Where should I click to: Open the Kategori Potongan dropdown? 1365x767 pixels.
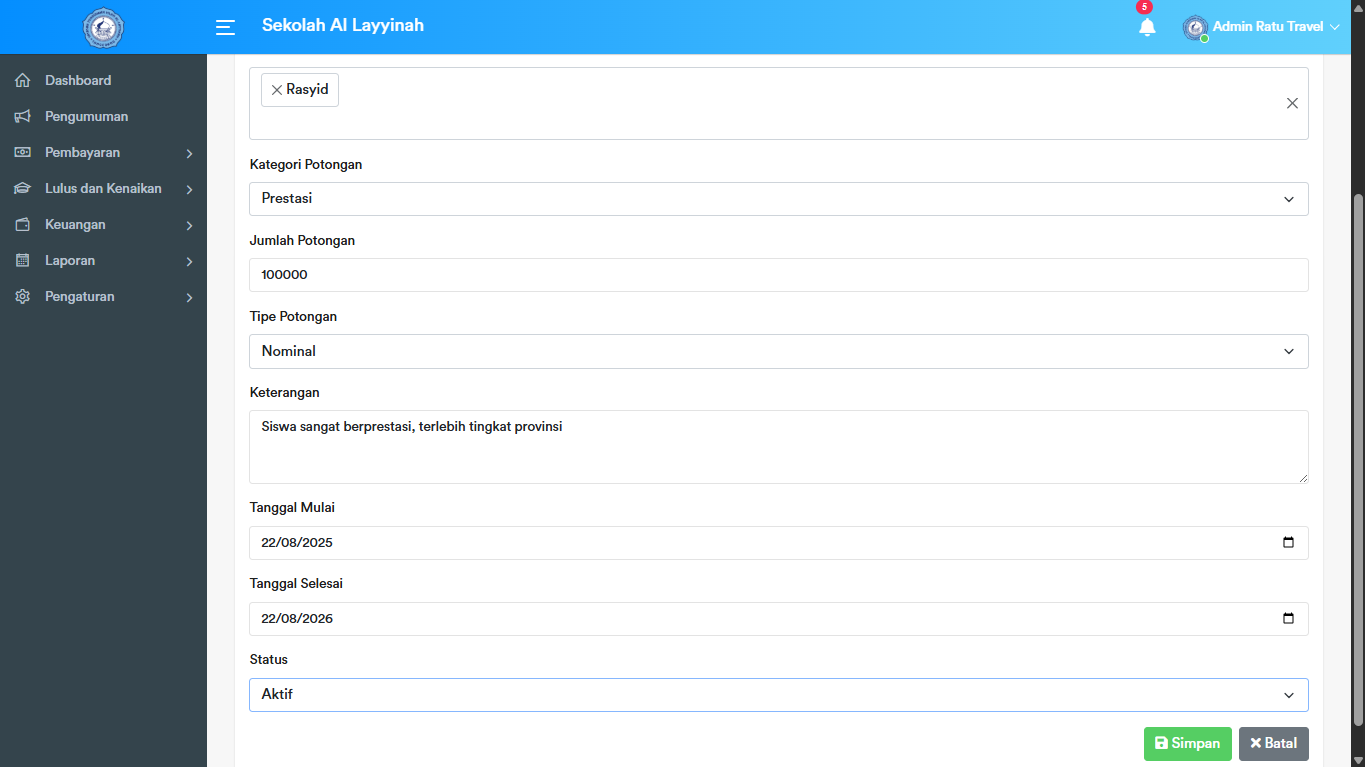(778, 199)
